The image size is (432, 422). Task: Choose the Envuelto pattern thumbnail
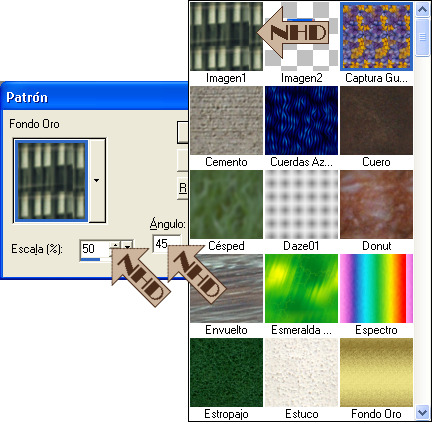226,288
